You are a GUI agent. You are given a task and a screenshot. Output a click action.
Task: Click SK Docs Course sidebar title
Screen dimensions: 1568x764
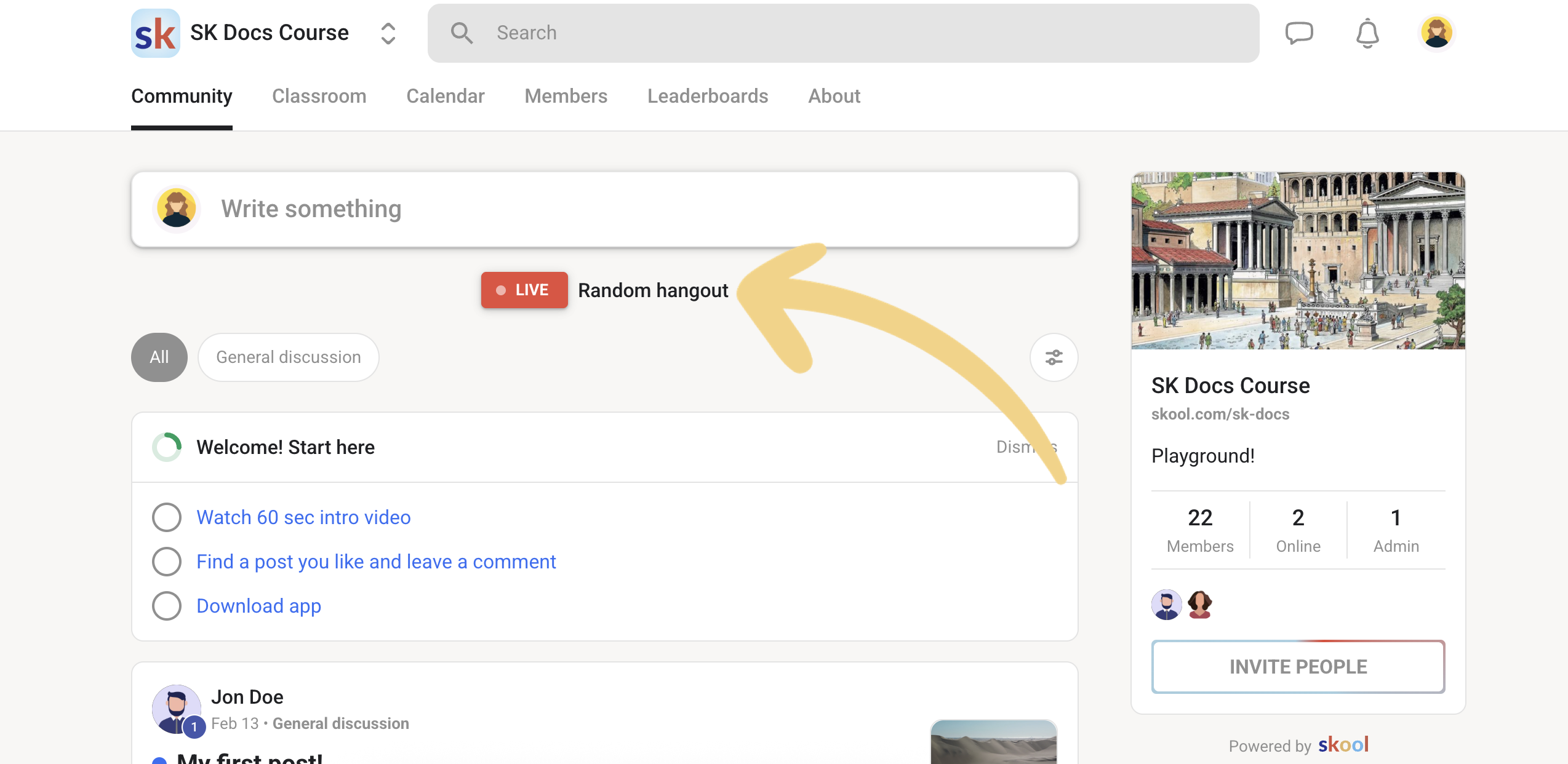point(1230,386)
